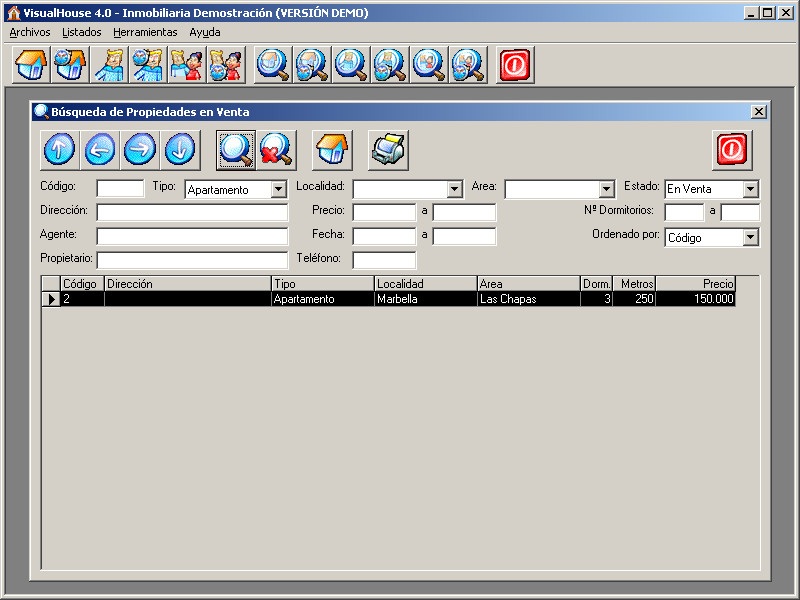Viewport: 800px width, 600px height.
Task: Open the Ayuda menu
Action: tap(205, 32)
